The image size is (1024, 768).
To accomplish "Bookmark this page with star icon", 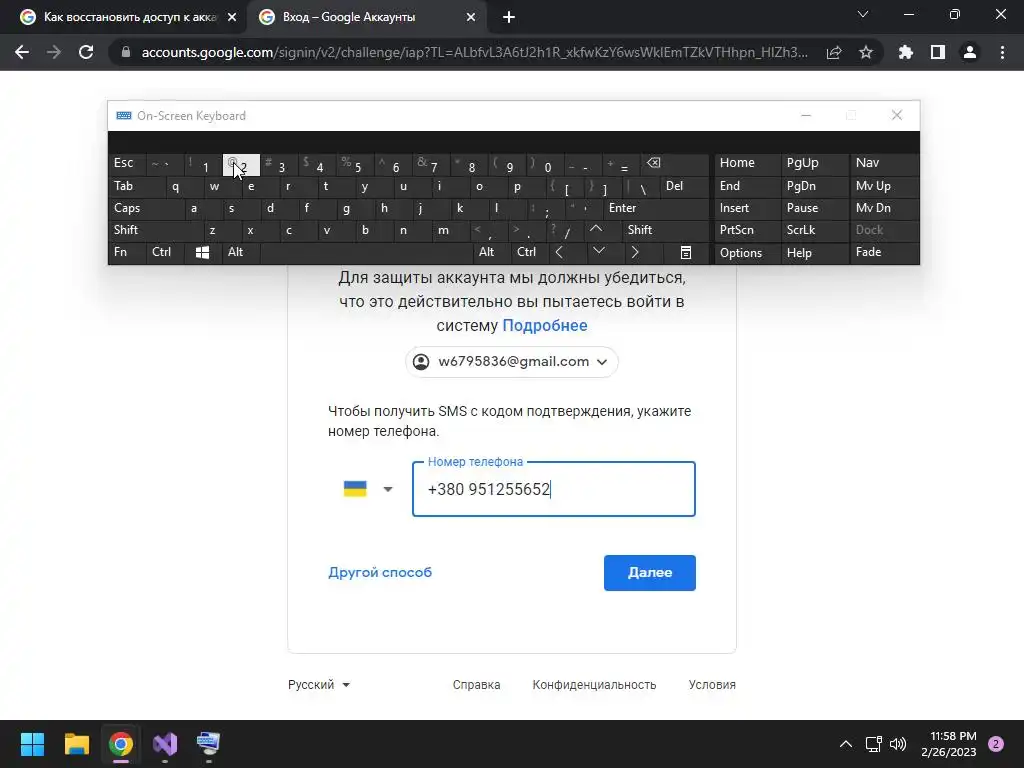I will 866,52.
